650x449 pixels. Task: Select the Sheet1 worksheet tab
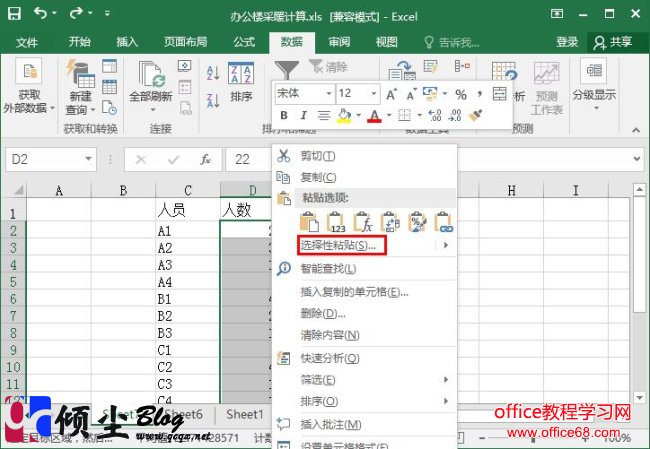pos(245,414)
